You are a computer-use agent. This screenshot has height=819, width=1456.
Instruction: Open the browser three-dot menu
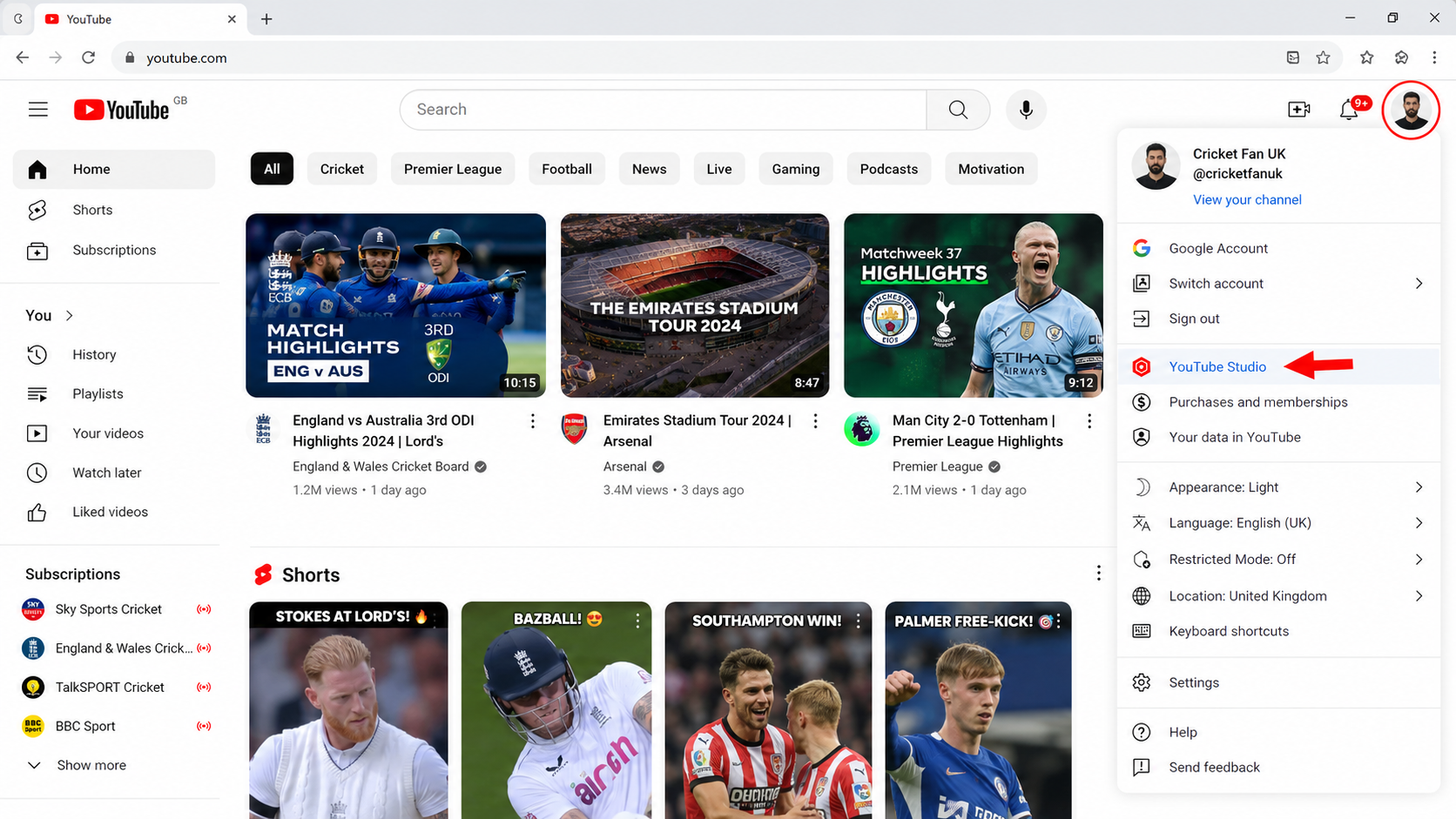tap(1434, 57)
